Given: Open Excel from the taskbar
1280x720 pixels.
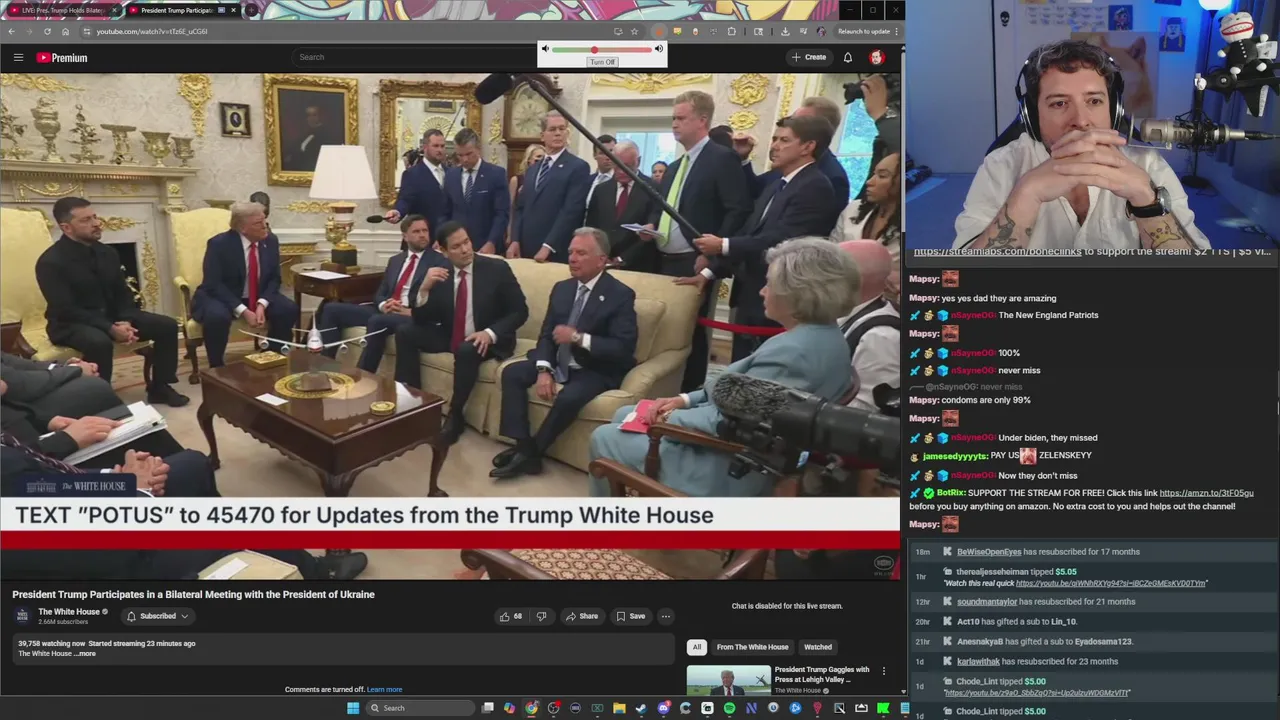Looking at the screenshot, I should coord(597,708).
